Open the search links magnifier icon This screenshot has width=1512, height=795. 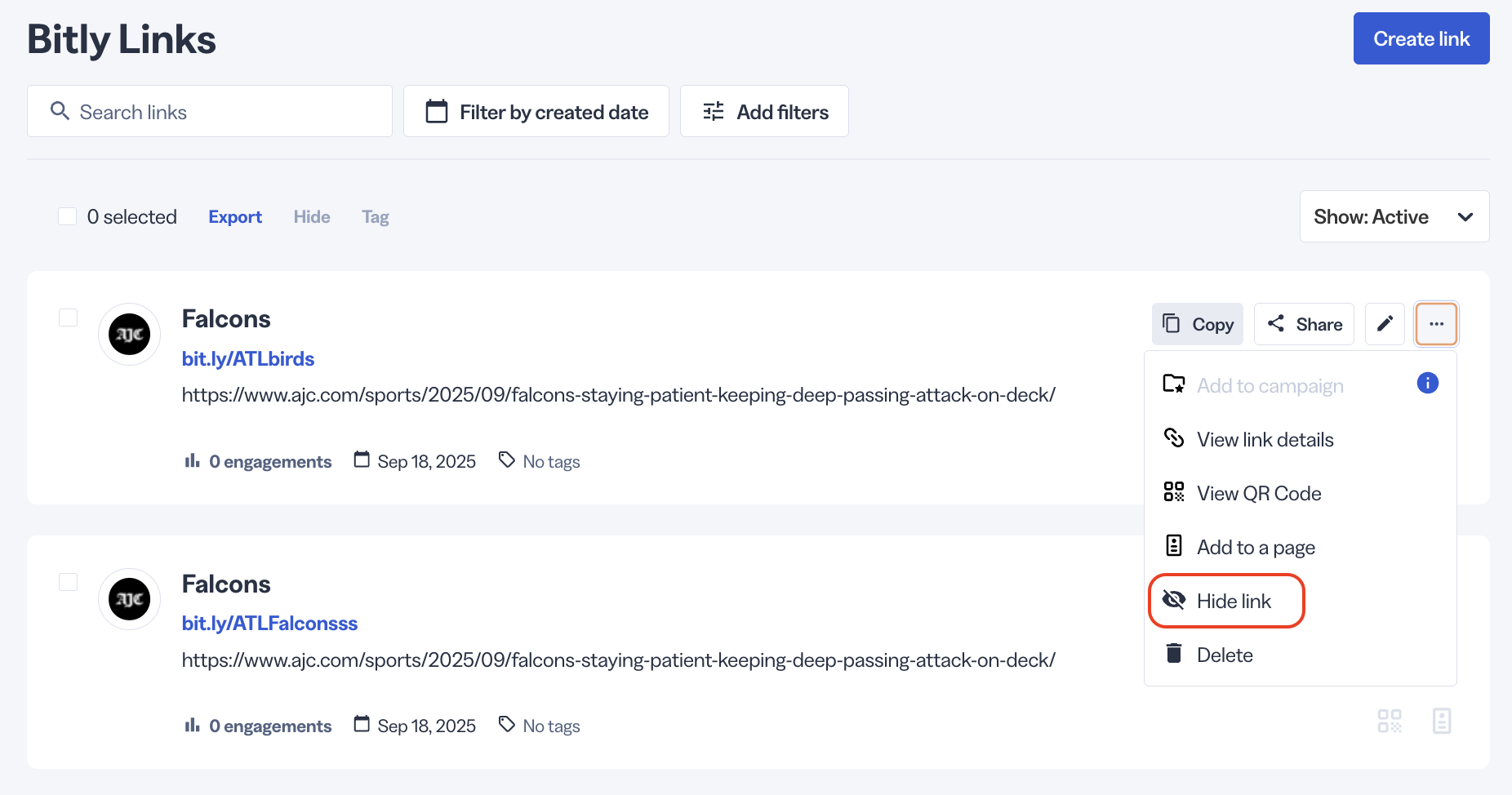pyautogui.click(x=60, y=111)
